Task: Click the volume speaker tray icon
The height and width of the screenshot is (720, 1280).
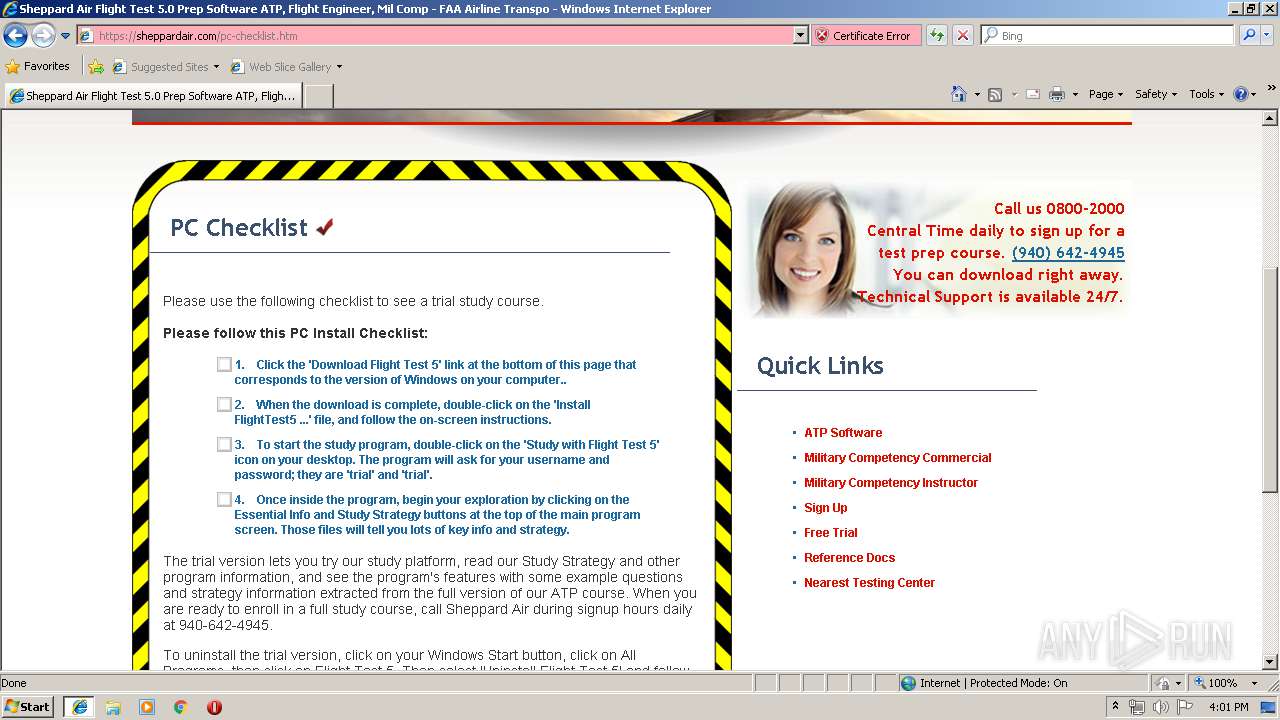Action: click(x=1161, y=707)
